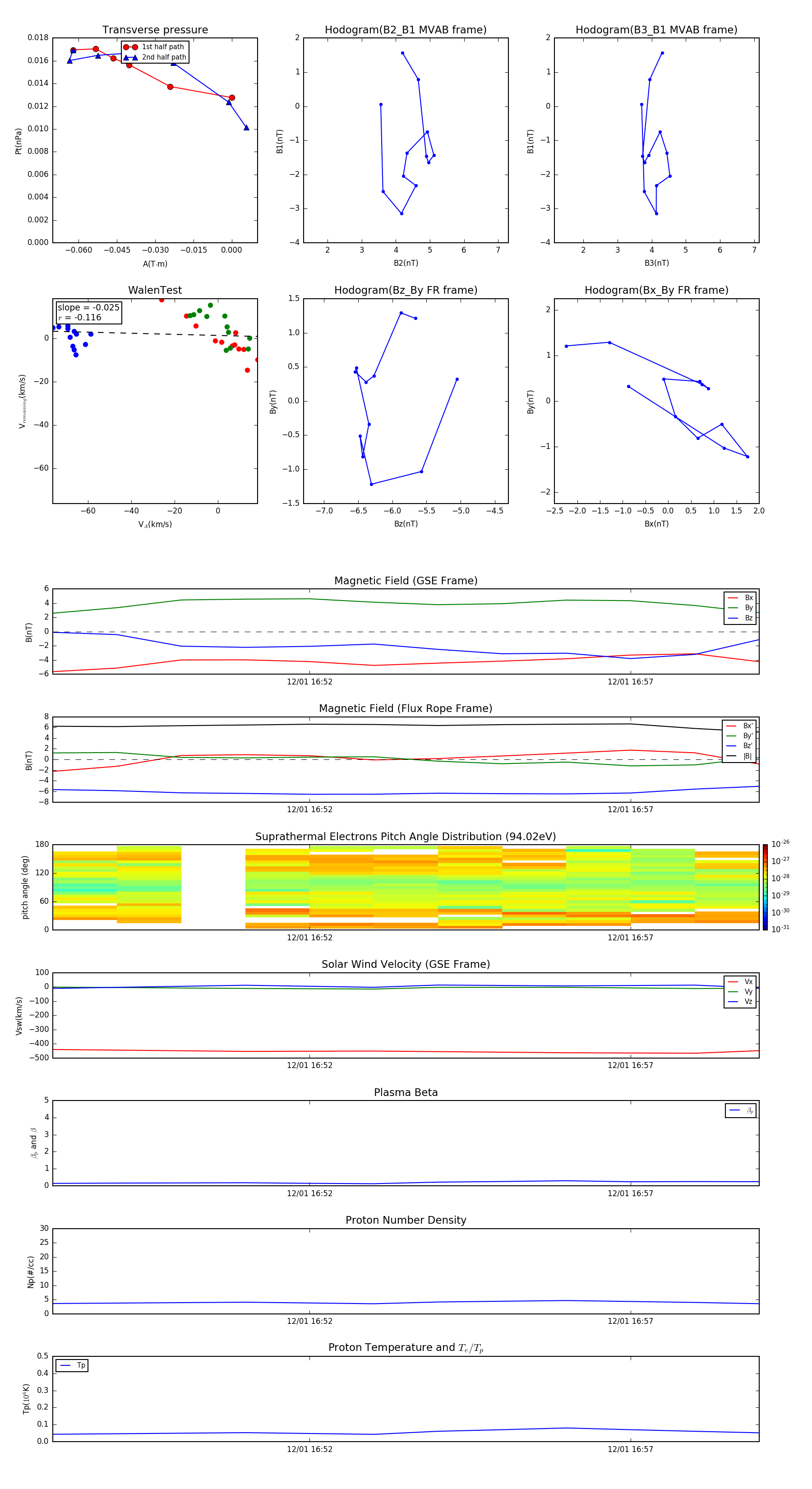812x1489 pixels.
Task: Click the 'B2(nT)' x-axis label
Action: click(x=406, y=263)
